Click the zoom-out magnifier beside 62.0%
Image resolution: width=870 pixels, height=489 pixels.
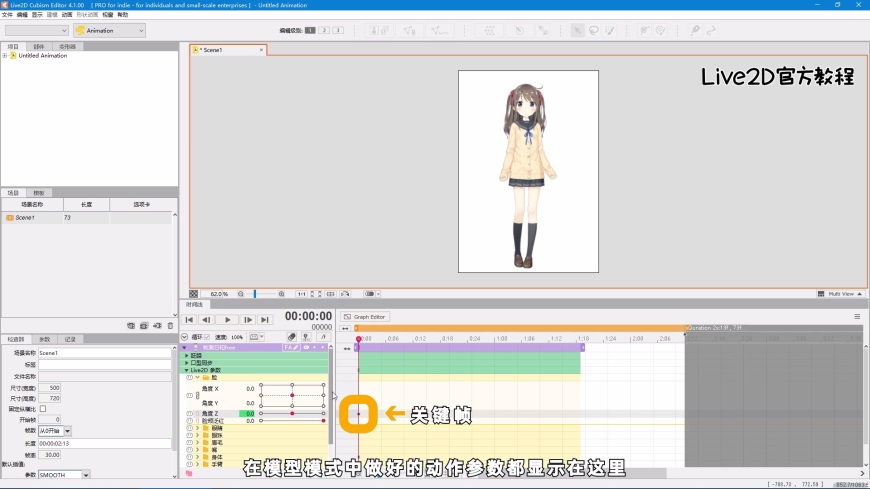[241, 294]
